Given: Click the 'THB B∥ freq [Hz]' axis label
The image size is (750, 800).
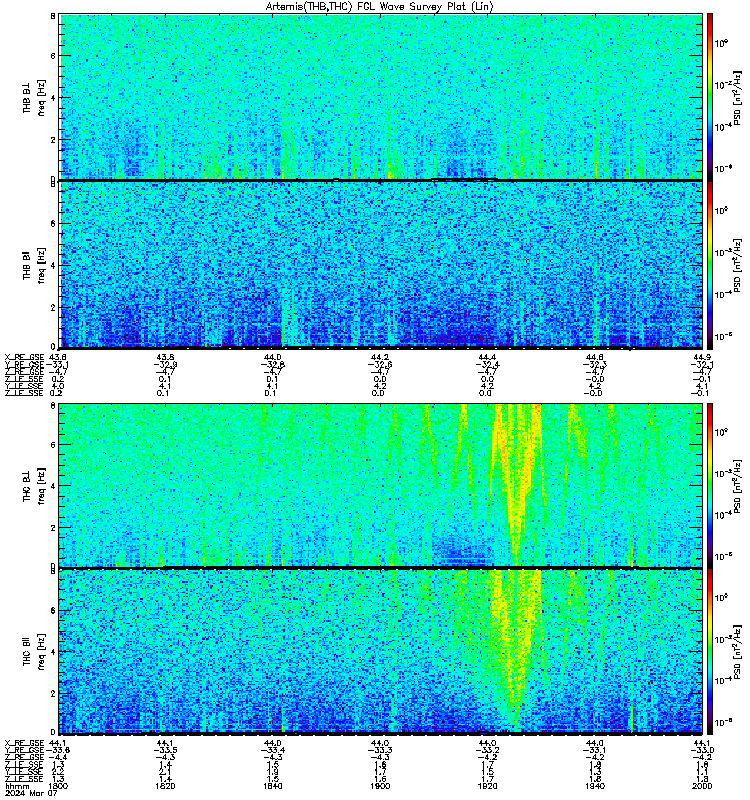Looking at the screenshot, I should [x=34, y=265].
